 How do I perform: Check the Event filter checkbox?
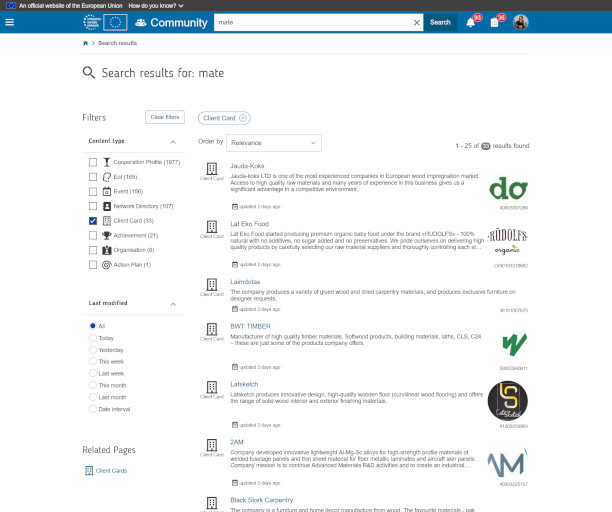tap(93, 191)
